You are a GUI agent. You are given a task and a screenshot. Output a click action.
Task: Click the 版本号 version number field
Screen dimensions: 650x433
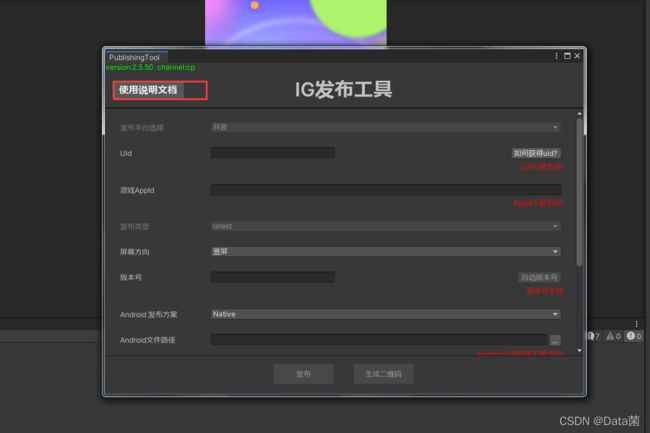point(273,277)
